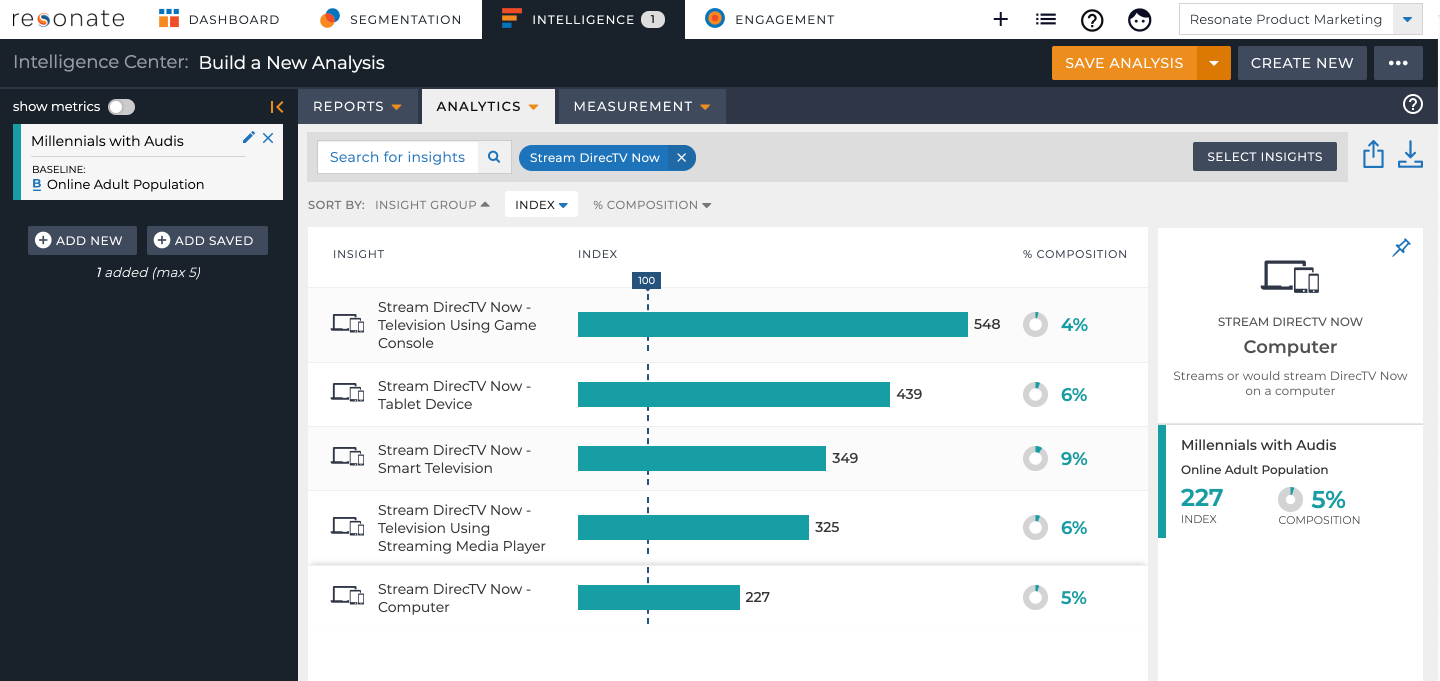Click the device icon beside Computer insight row
Viewport: 1440px width, 681px height.
347,596
